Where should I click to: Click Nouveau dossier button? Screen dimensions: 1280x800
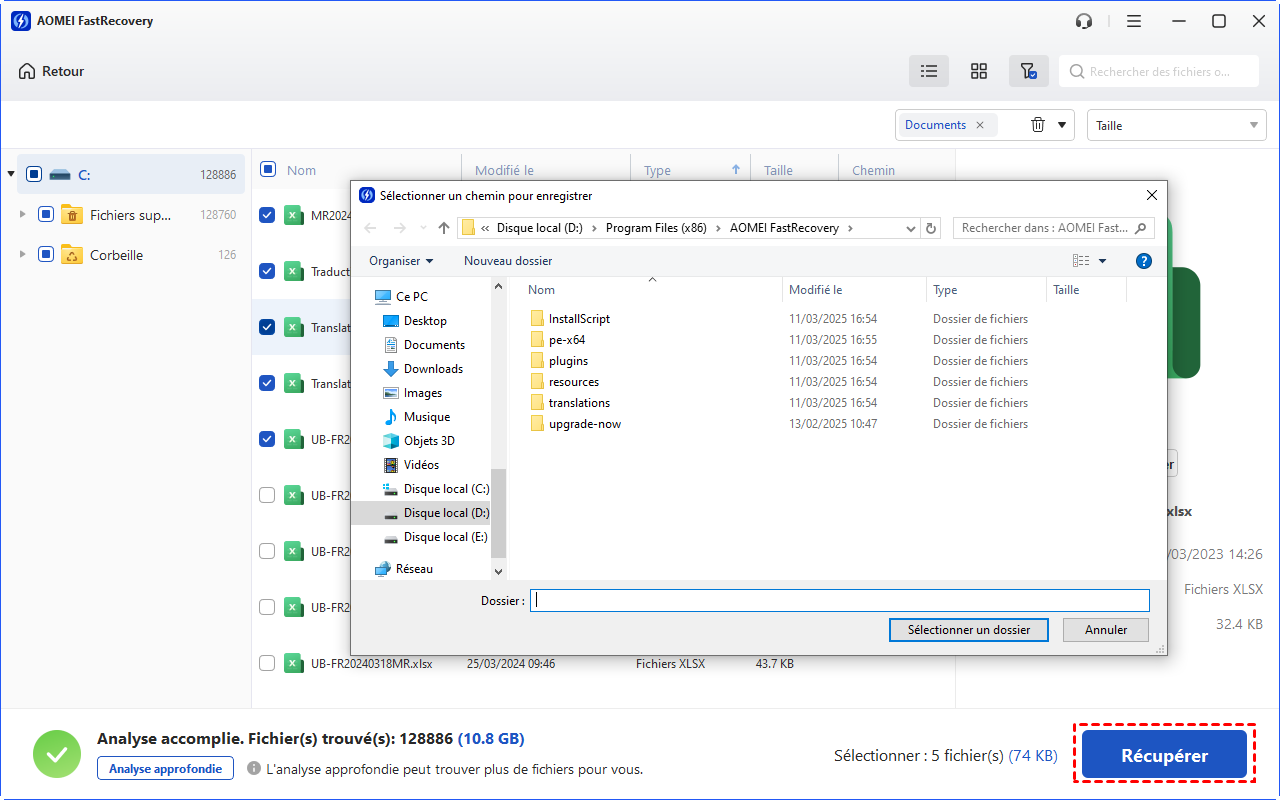coord(508,261)
